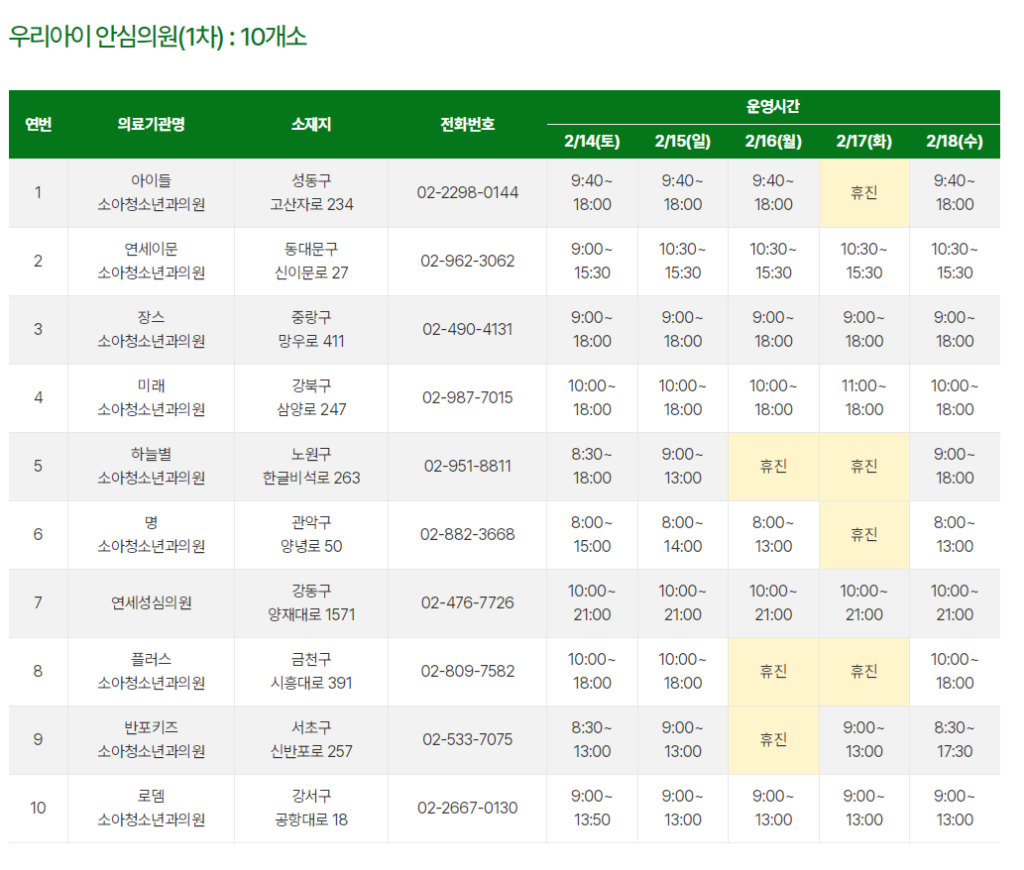Viewport: 1024px width, 870px height.
Task: Click 휴진 cell for 아이들 clinic on 2/17
Action: click(864, 193)
